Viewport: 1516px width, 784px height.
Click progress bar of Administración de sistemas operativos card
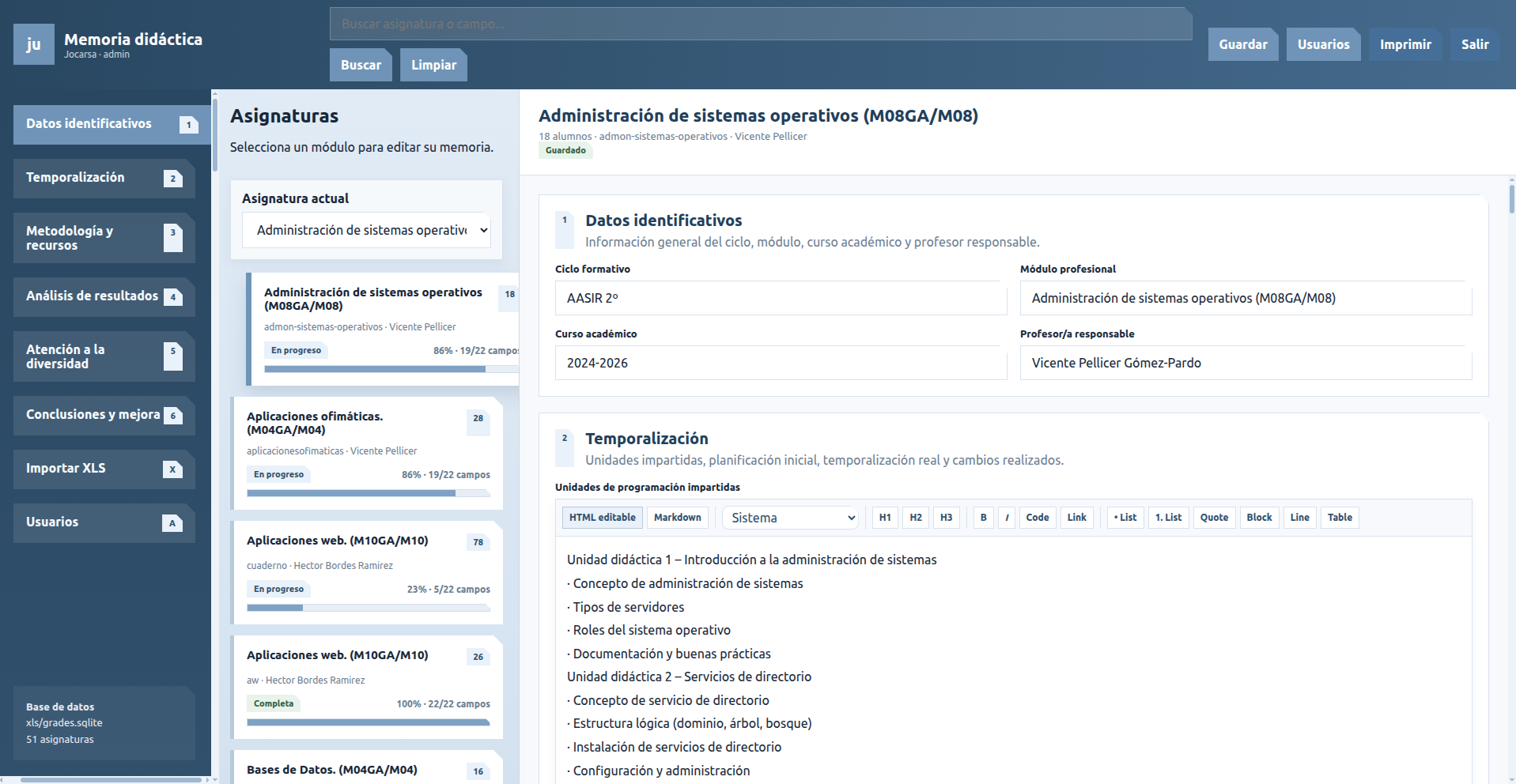click(x=391, y=369)
